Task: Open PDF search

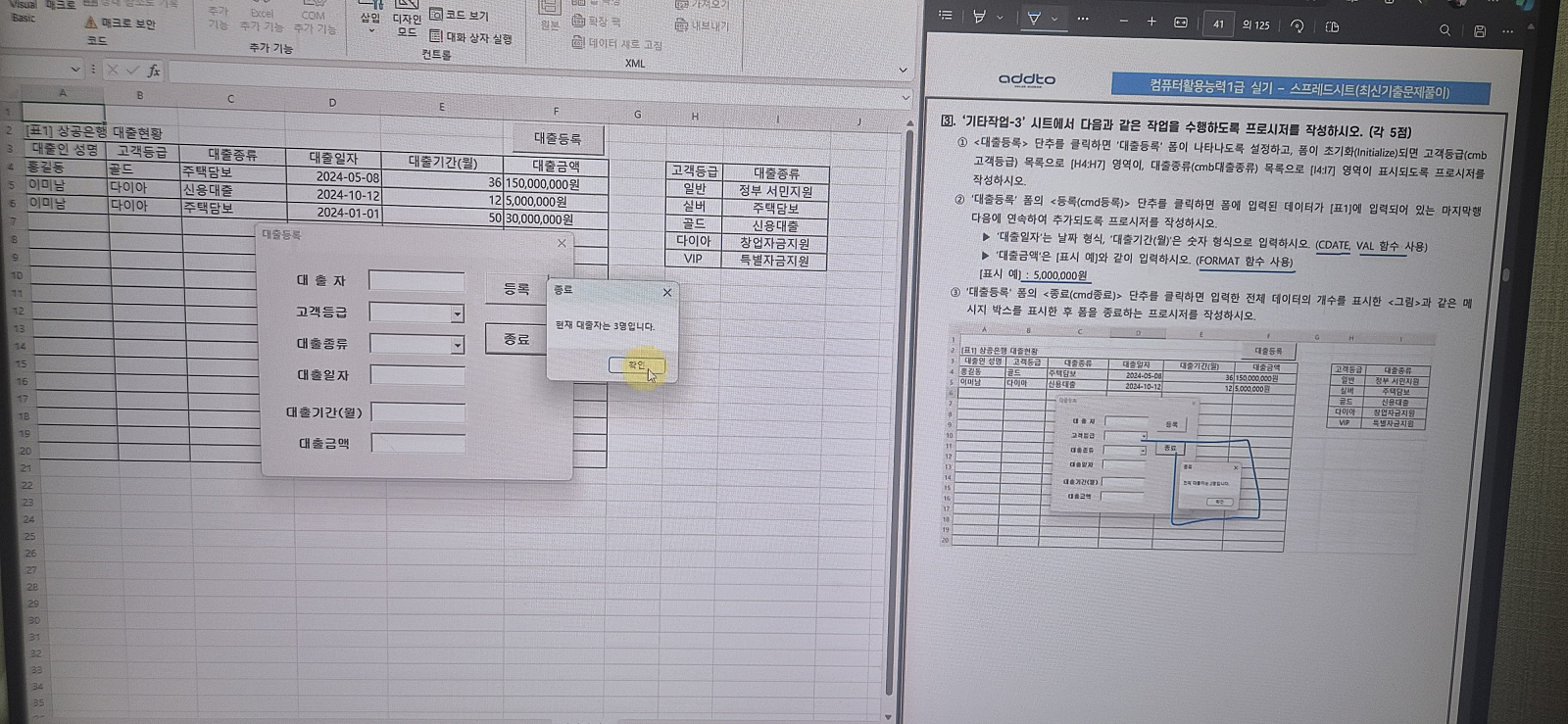Action: [1445, 30]
